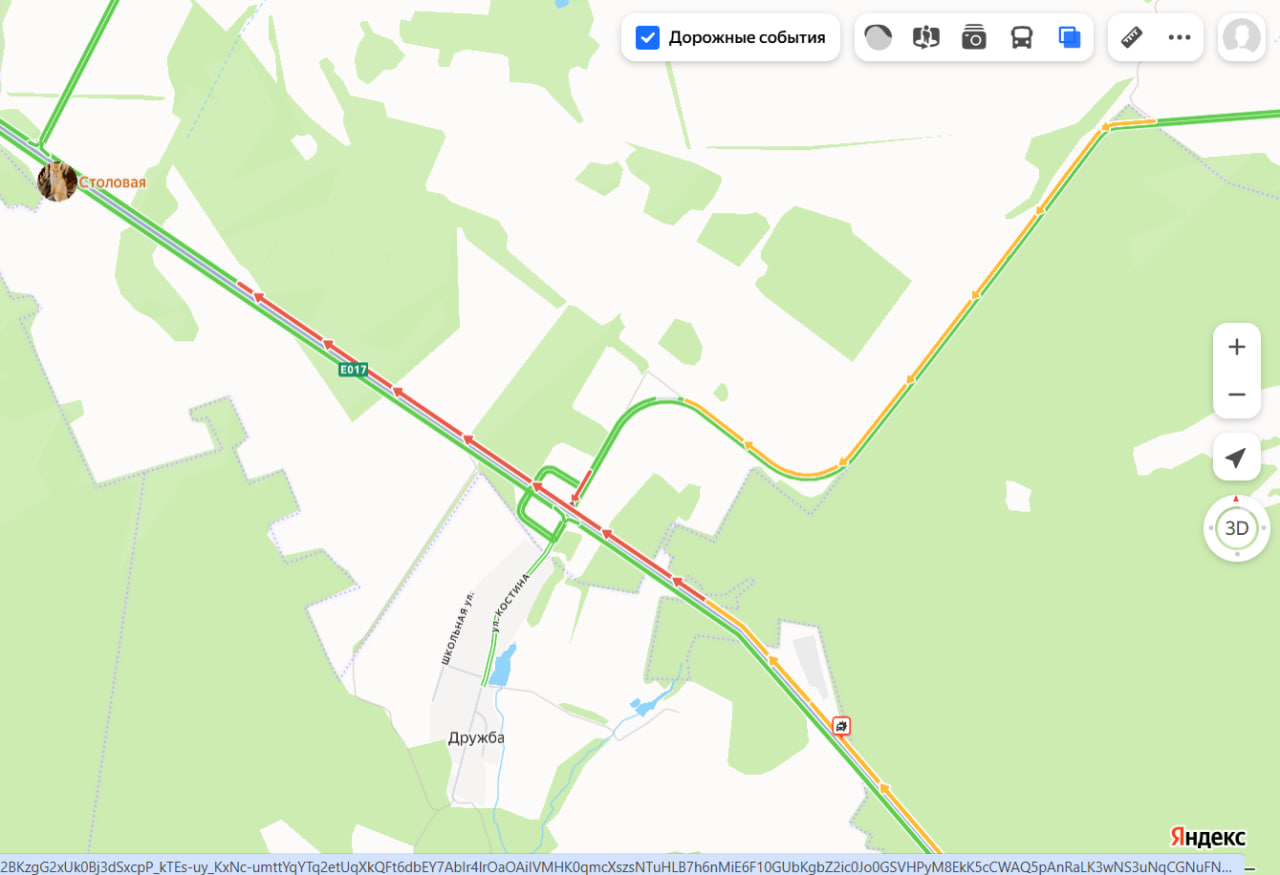Open the Столовая place photo marker
The height and width of the screenshot is (875, 1280).
coord(57,182)
